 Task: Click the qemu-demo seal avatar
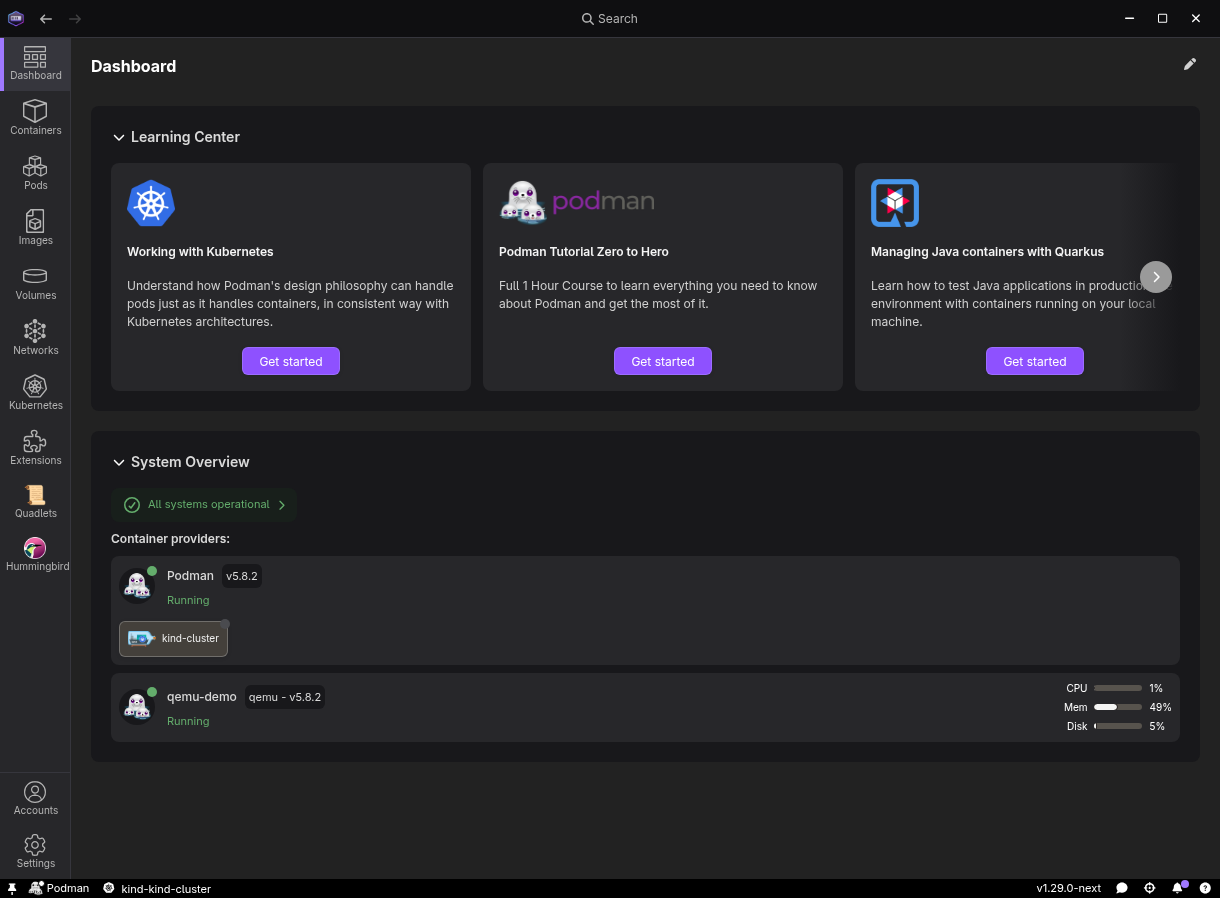(137, 707)
